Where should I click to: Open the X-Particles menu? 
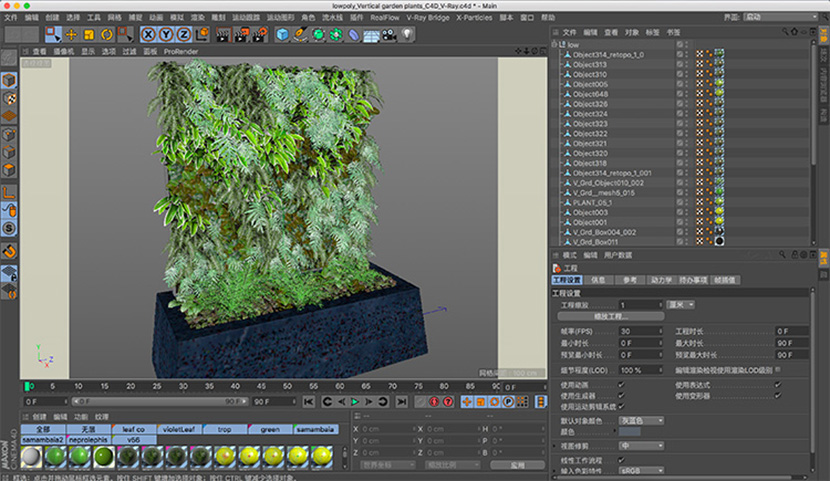click(474, 17)
